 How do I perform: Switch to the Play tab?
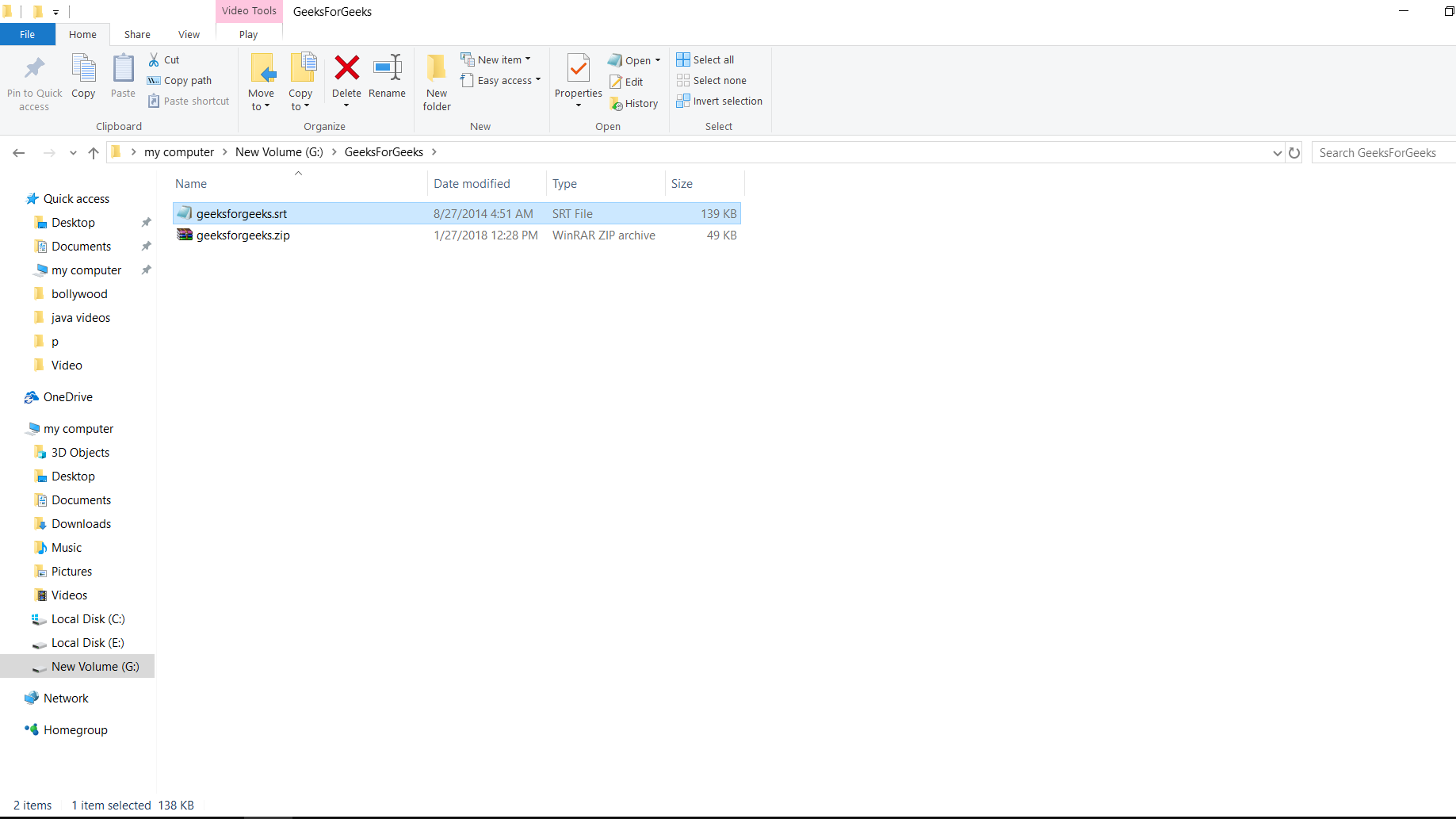coord(249,34)
